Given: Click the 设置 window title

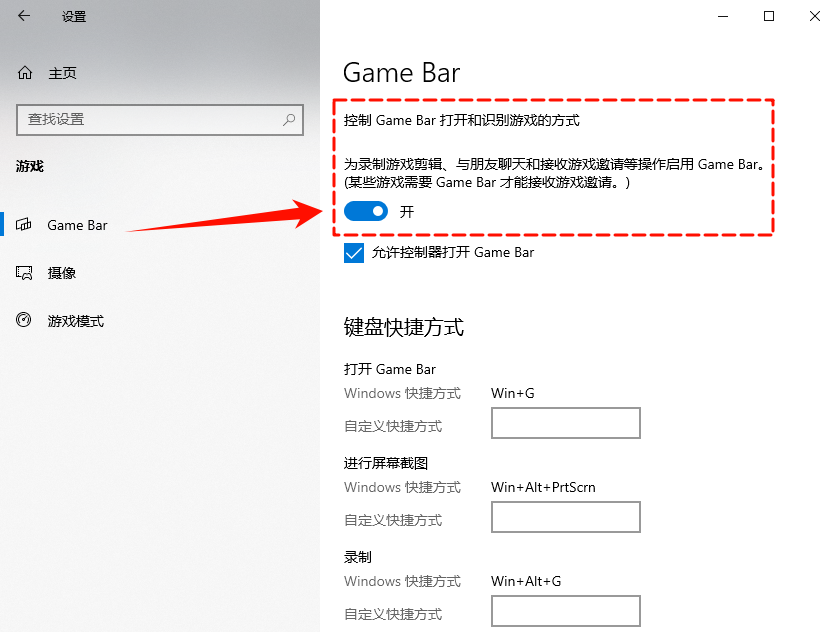Looking at the screenshot, I should (74, 17).
